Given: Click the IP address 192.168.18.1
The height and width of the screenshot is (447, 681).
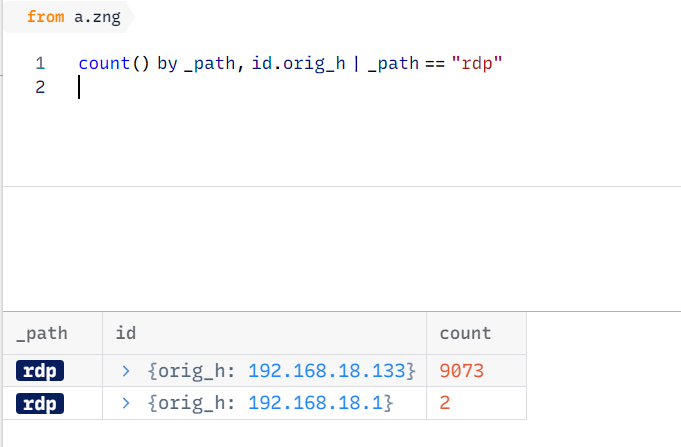Looking at the screenshot, I should (316, 403).
